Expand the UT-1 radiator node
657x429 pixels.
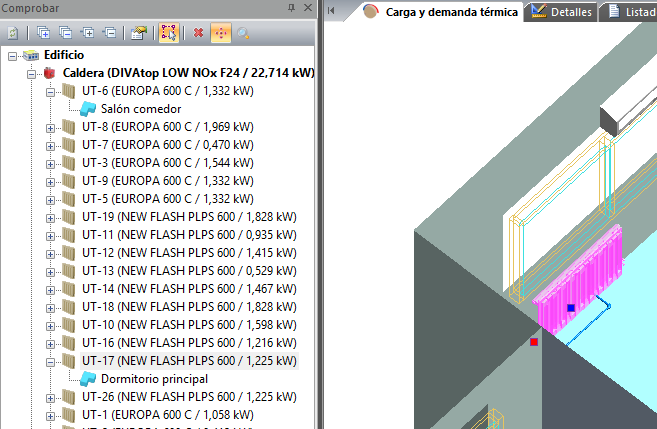click(50, 416)
